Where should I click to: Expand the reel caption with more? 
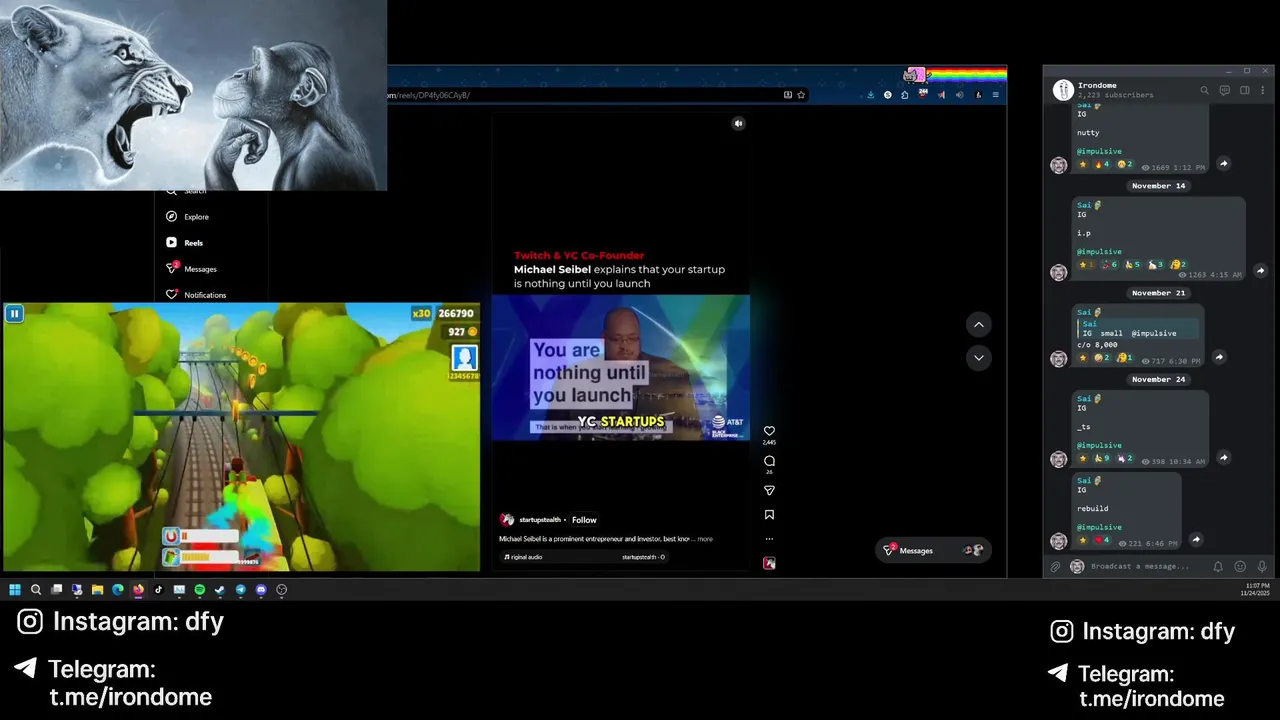pyautogui.click(x=705, y=539)
